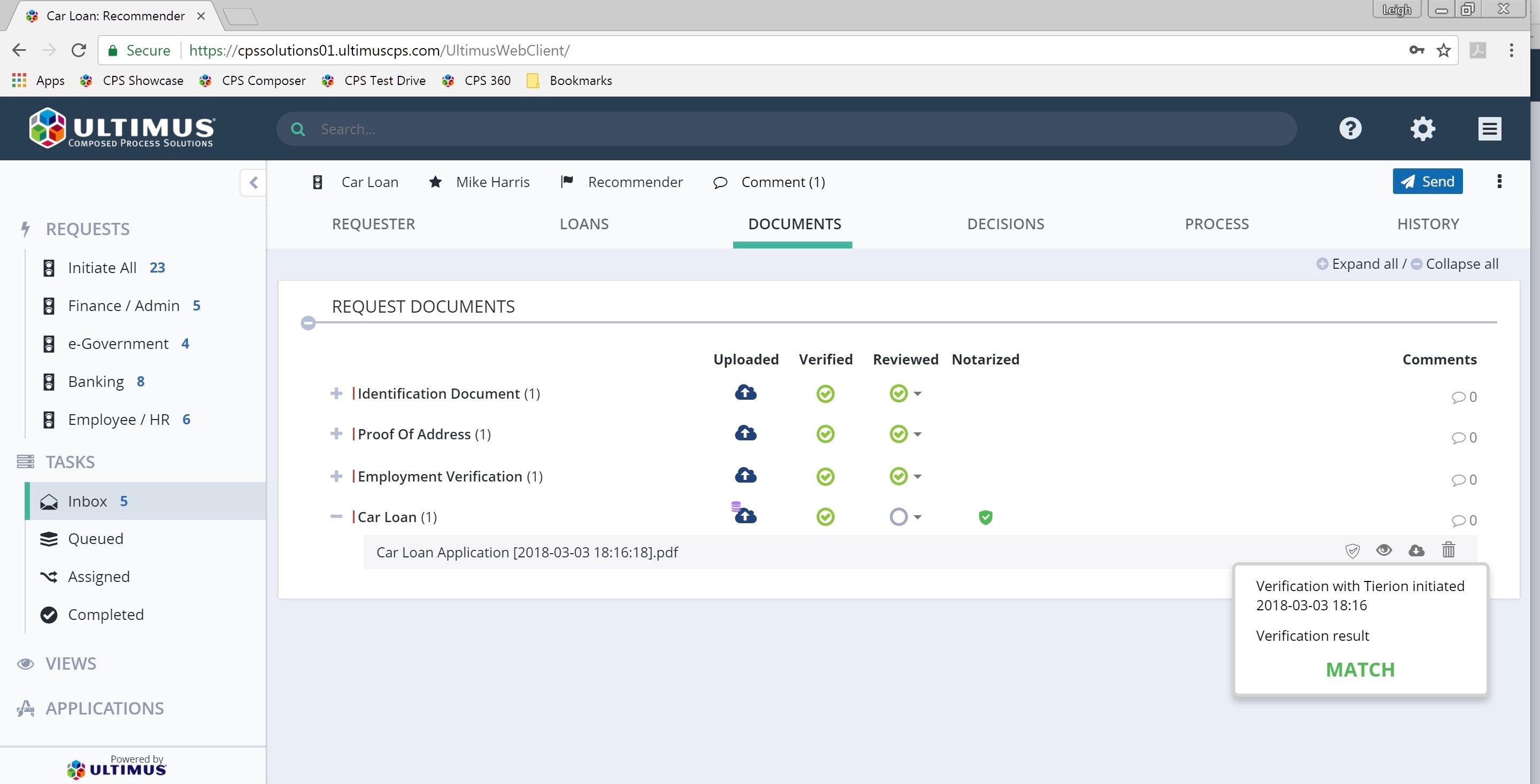Click the verified checkmark for Car Loan
This screenshot has height=784, width=1540.
(x=825, y=516)
